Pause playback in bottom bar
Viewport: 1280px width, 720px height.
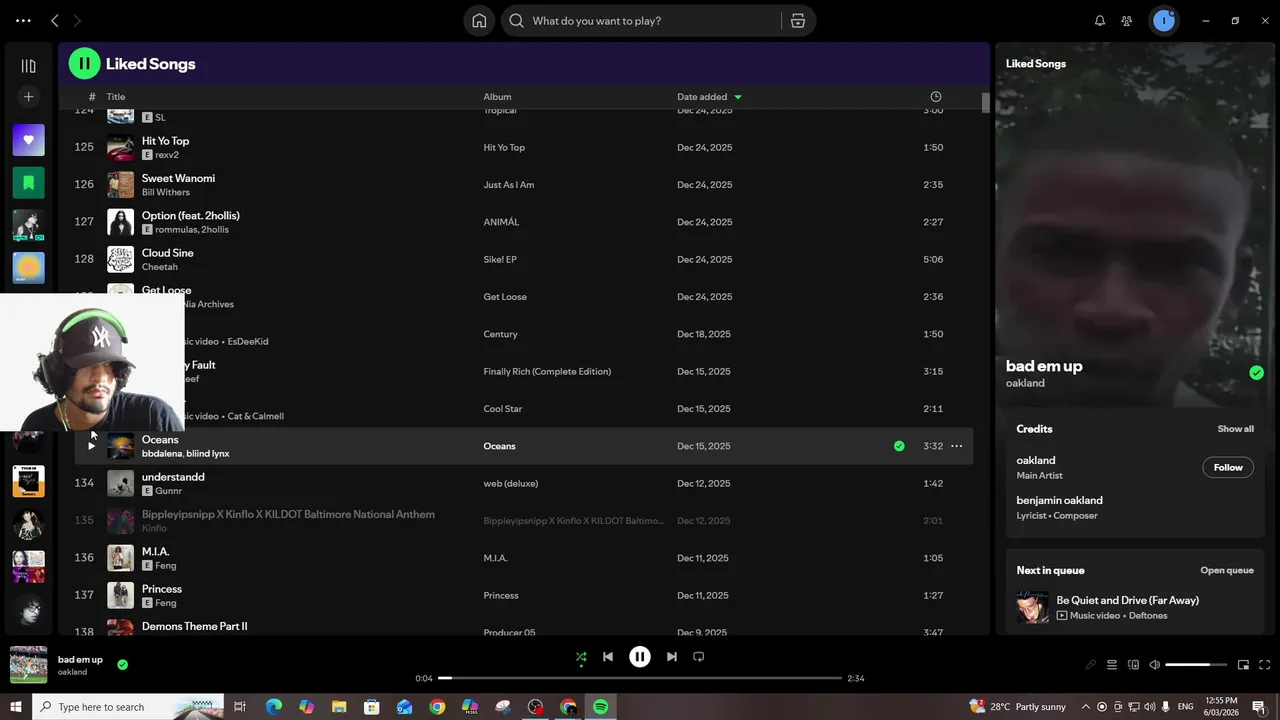(640, 657)
